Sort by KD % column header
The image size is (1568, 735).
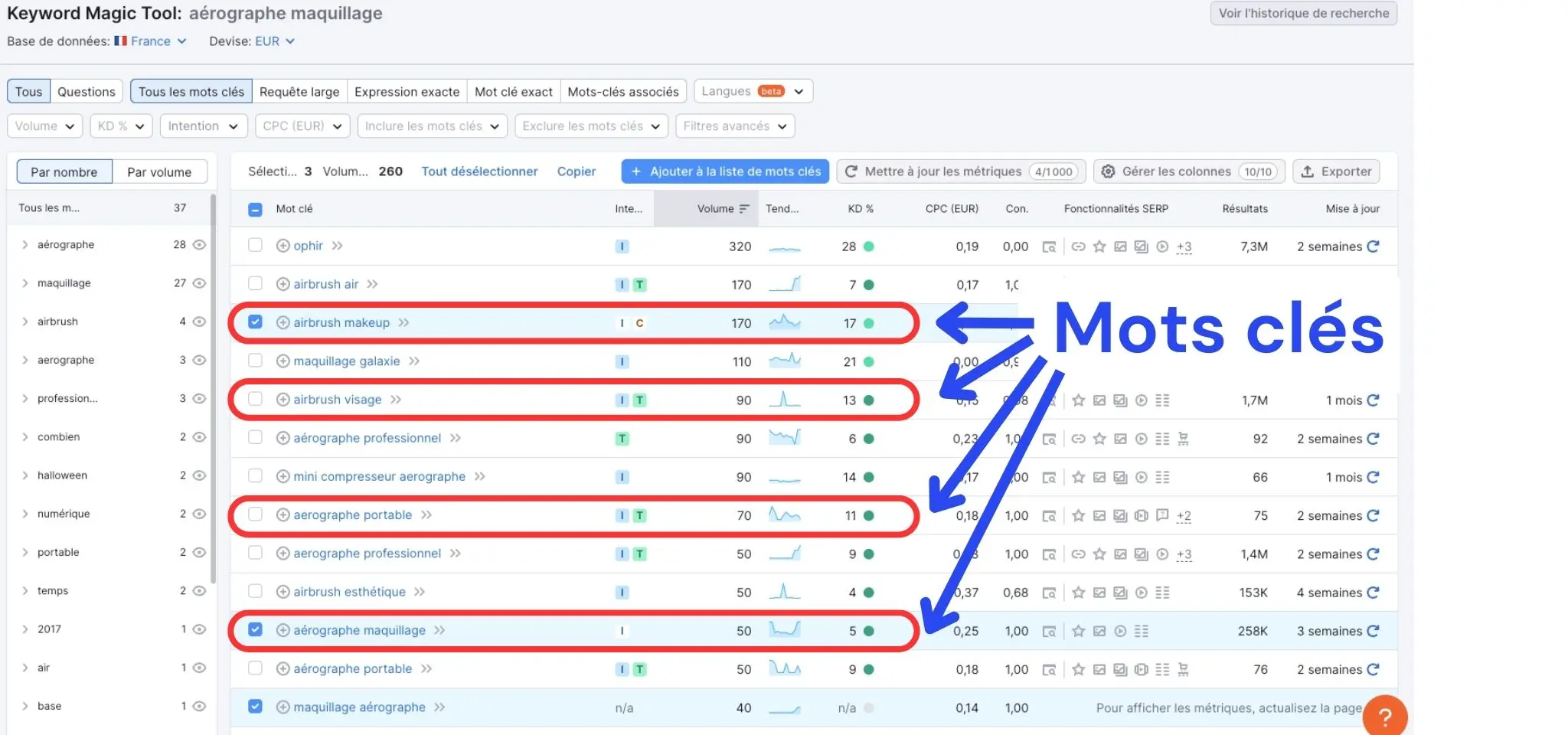(860, 209)
